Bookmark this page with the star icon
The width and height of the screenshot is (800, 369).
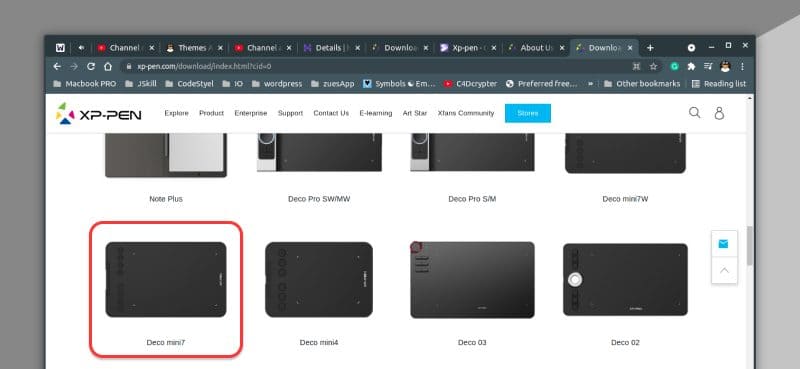[x=653, y=66]
